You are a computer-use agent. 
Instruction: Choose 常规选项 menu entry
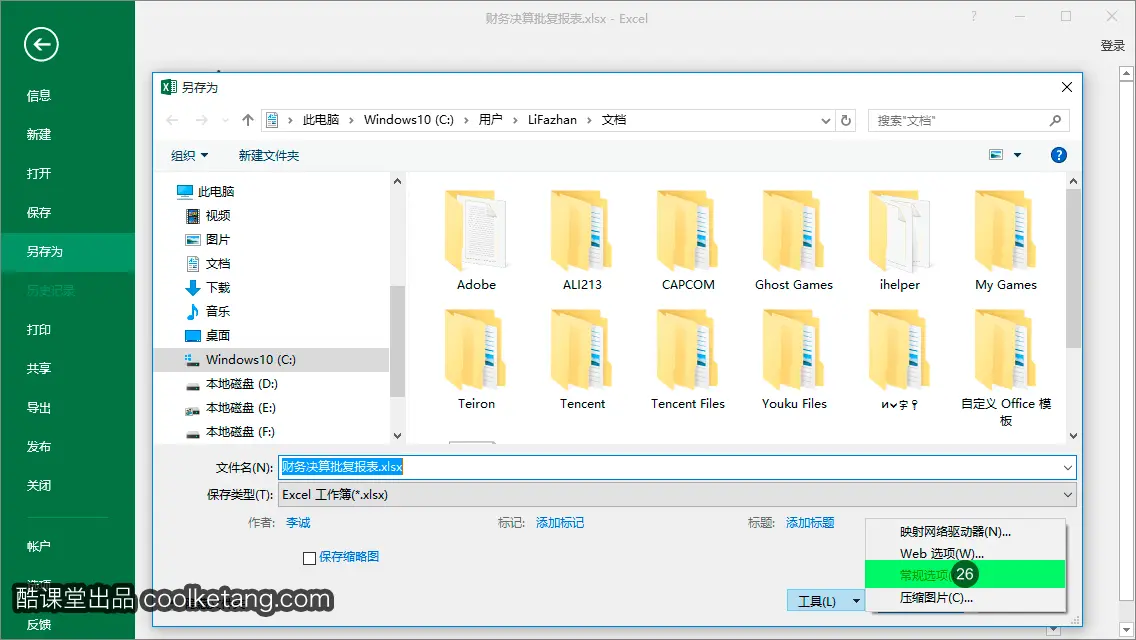pos(966,575)
